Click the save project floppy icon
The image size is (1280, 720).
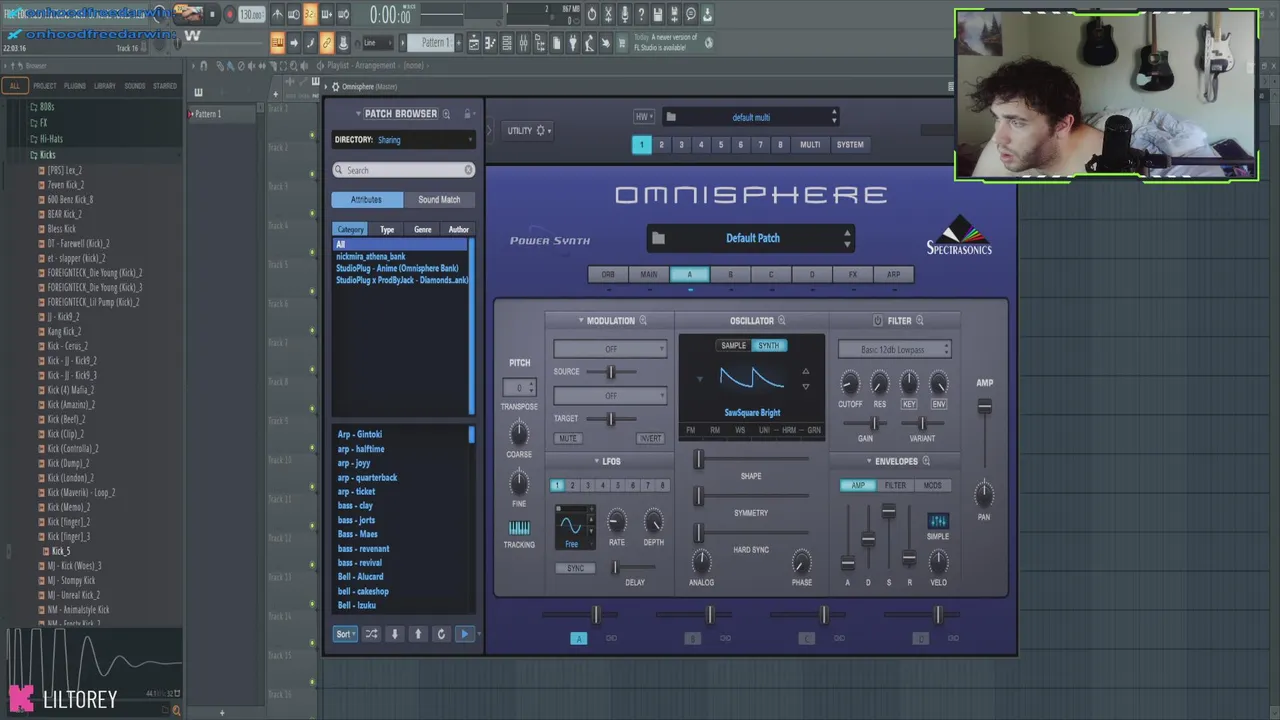click(658, 14)
